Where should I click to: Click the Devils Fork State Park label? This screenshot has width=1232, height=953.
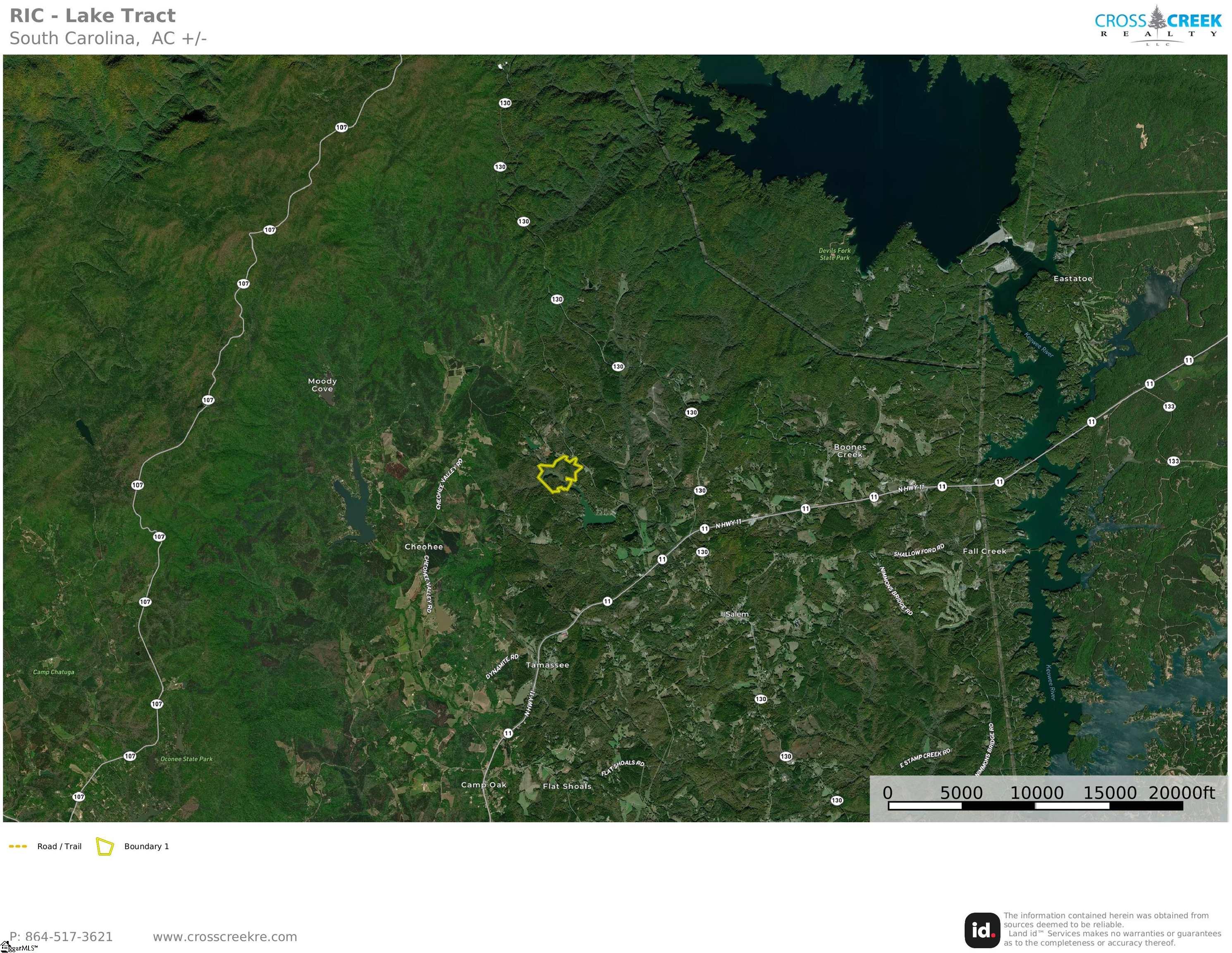(834, 254)
